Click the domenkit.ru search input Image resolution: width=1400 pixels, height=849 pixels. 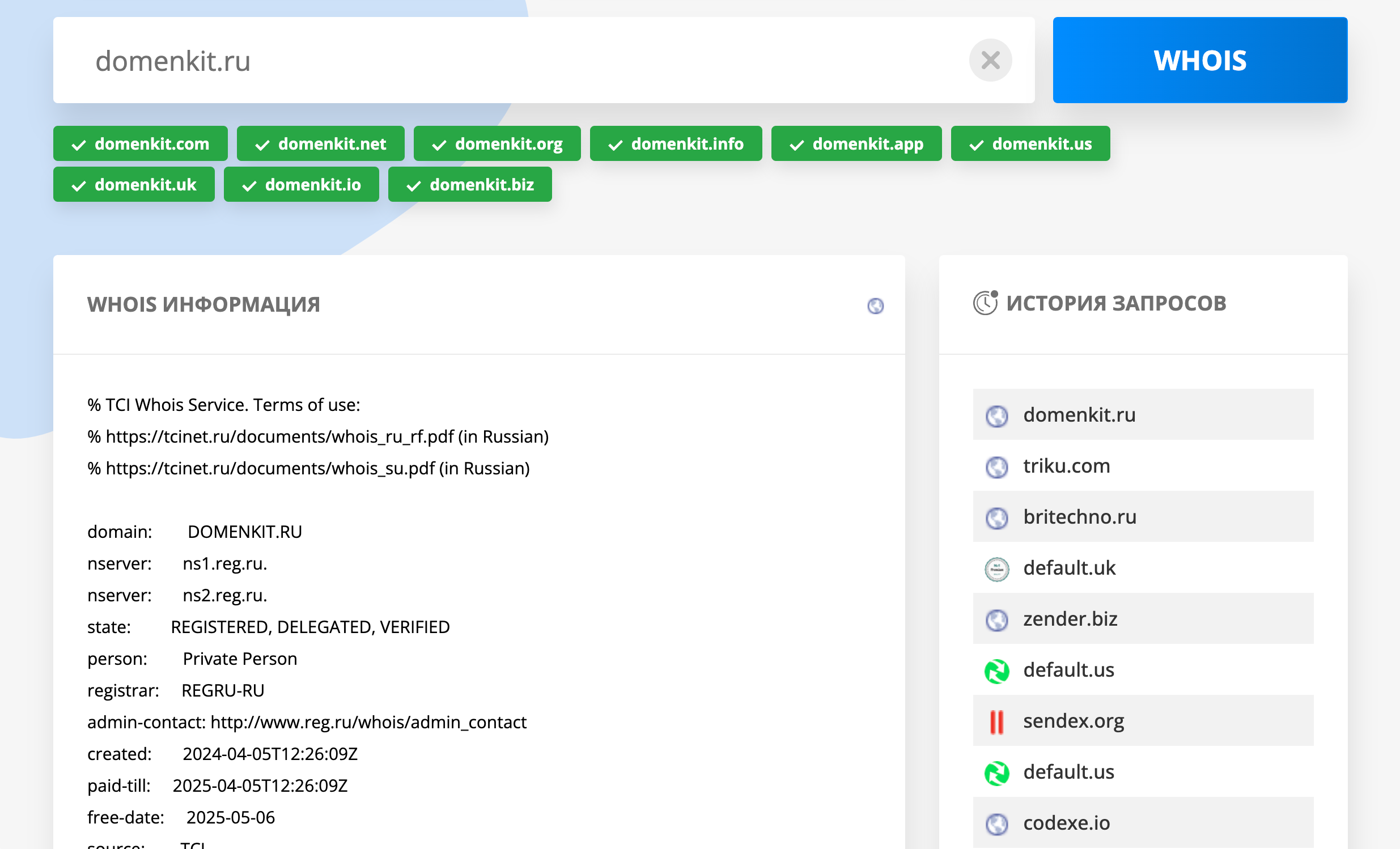511,60
